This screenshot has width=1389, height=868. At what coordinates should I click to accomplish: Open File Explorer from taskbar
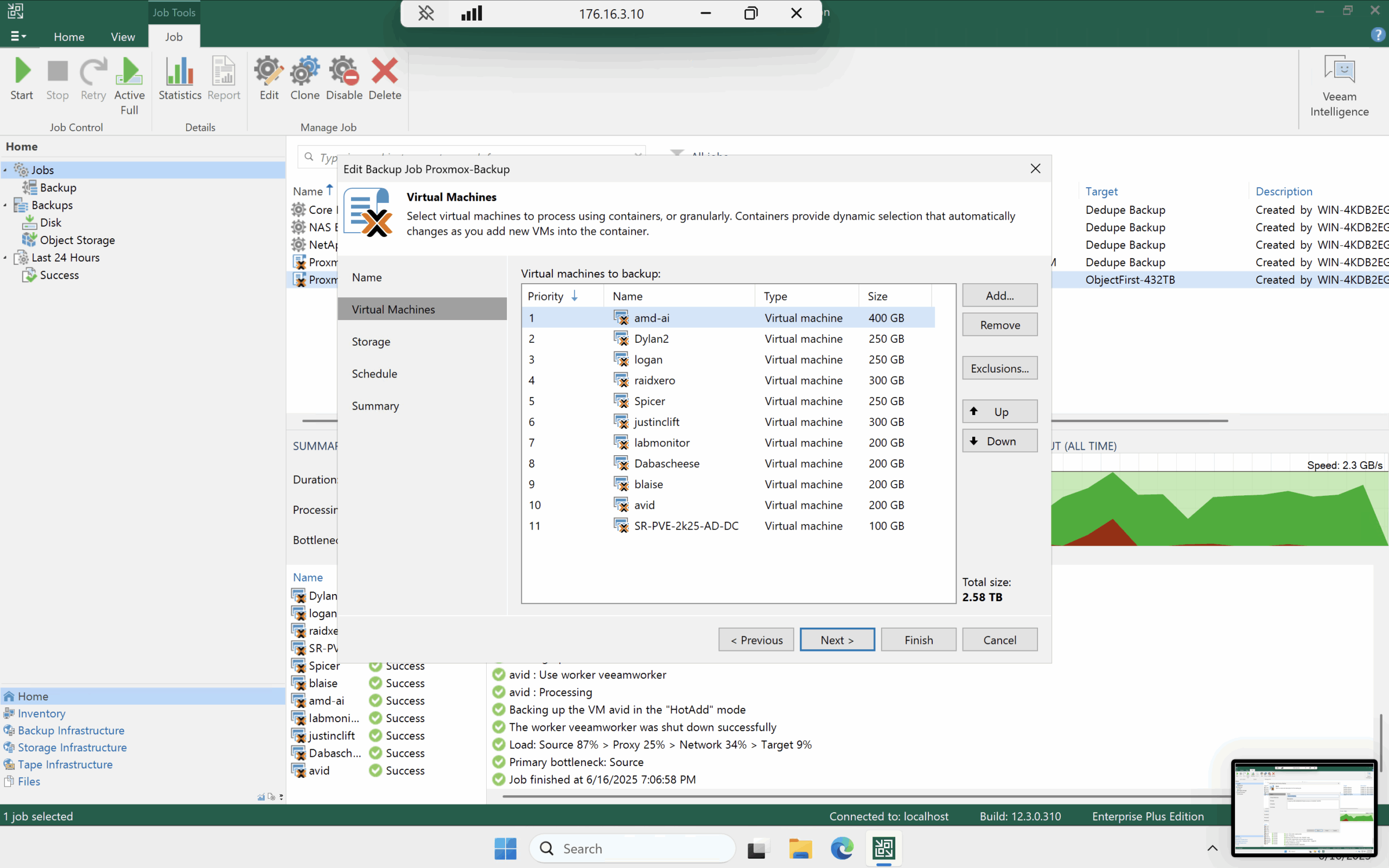(800, 848)
